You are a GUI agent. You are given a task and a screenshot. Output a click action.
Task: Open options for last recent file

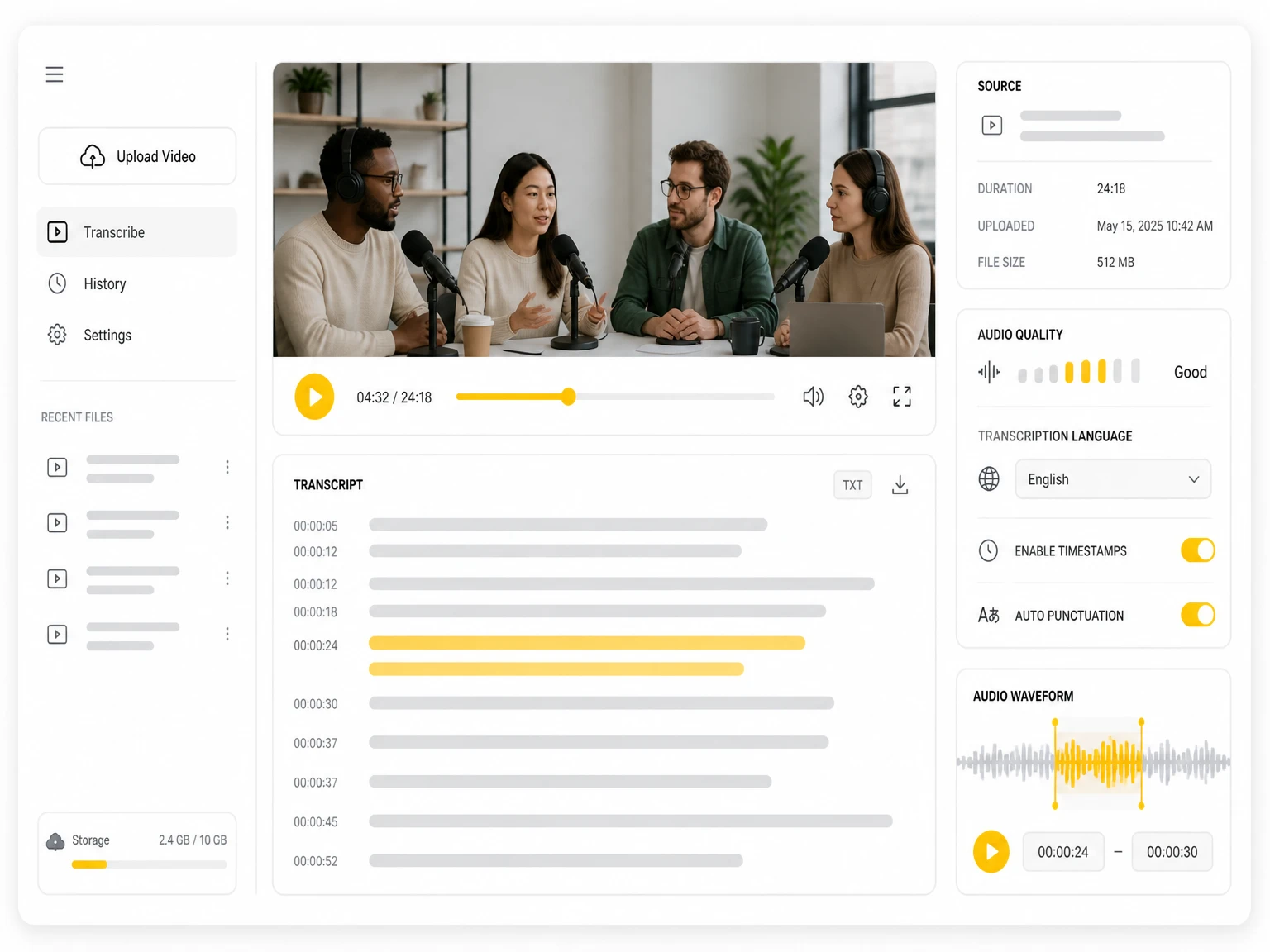click(x=227, y=634)
